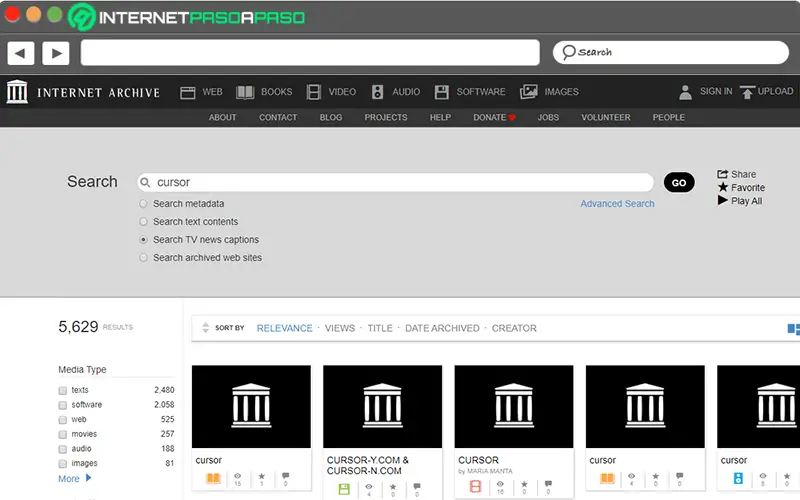Screen dimensions: 800x500
Task: Open the Images section icon
Action: click(529, 92)
